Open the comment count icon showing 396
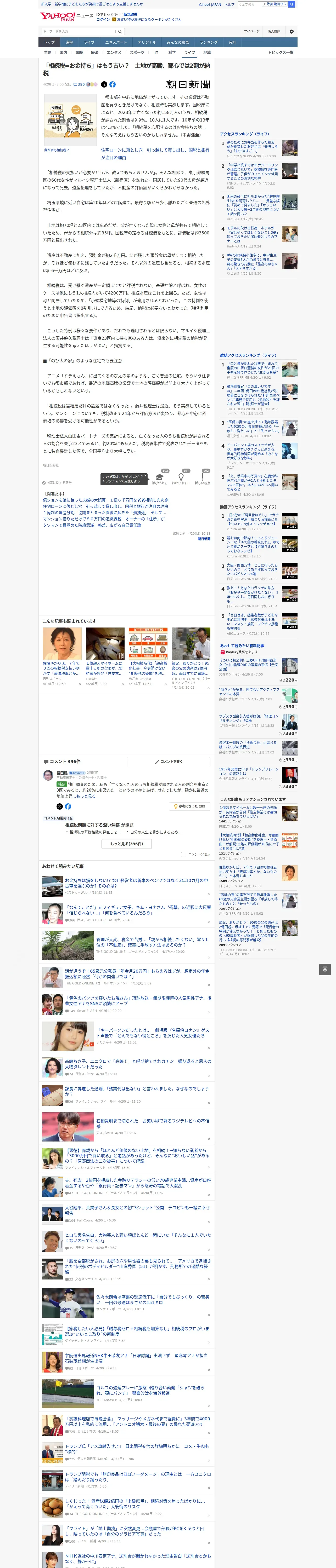The image size is (336, 1568). tap(79, 85)
